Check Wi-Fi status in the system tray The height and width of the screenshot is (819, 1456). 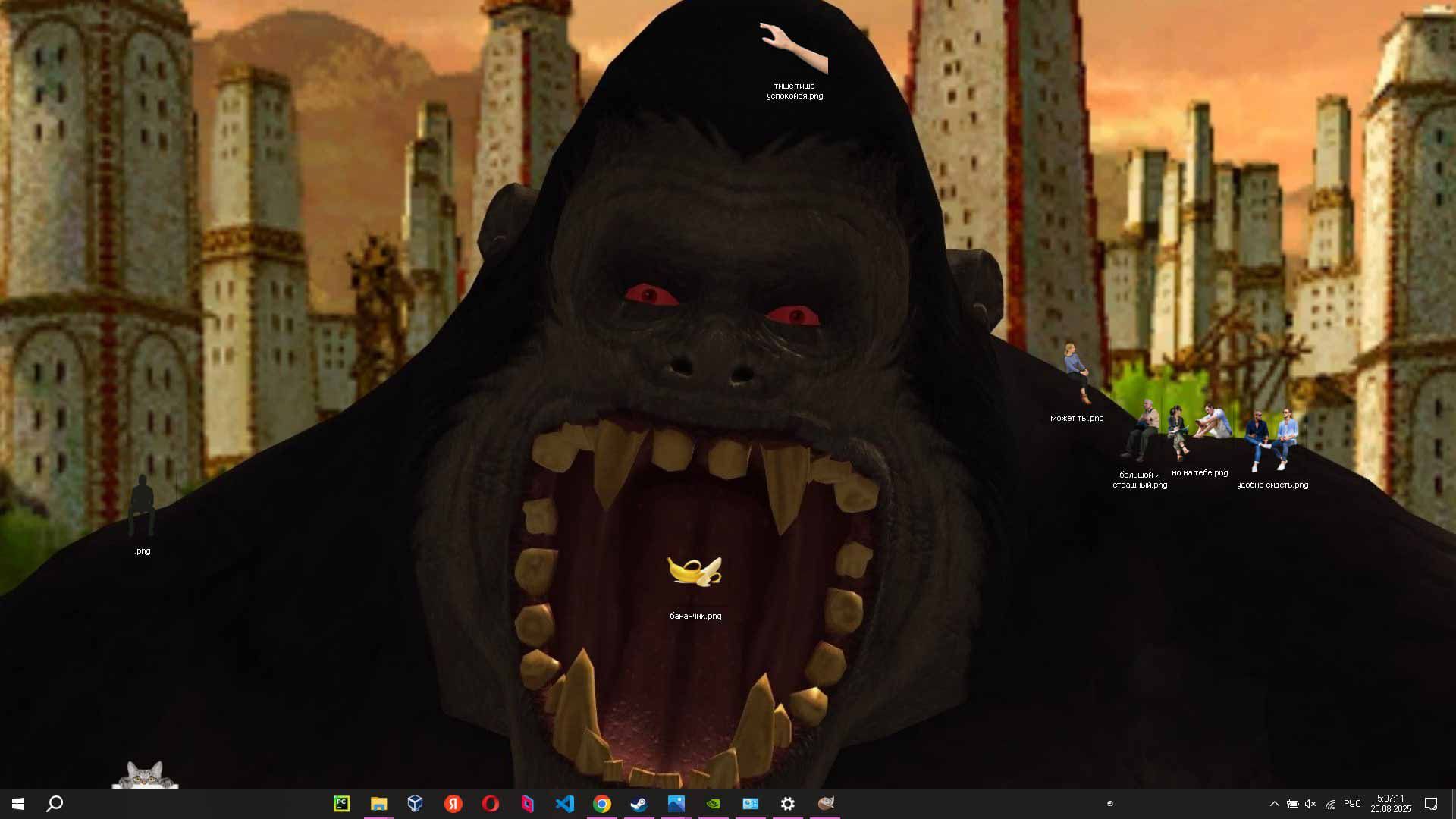coord(1331,804)
